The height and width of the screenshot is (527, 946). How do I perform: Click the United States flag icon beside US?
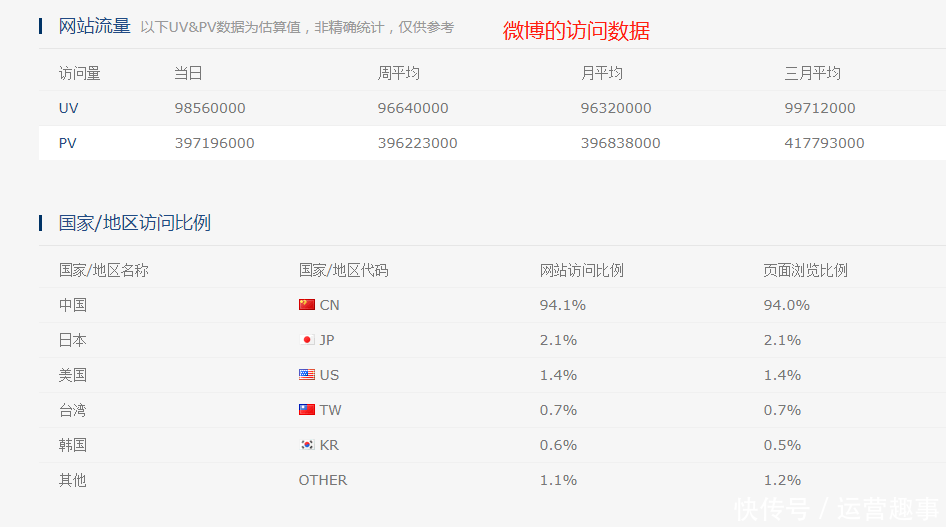(x=306, y=374)
